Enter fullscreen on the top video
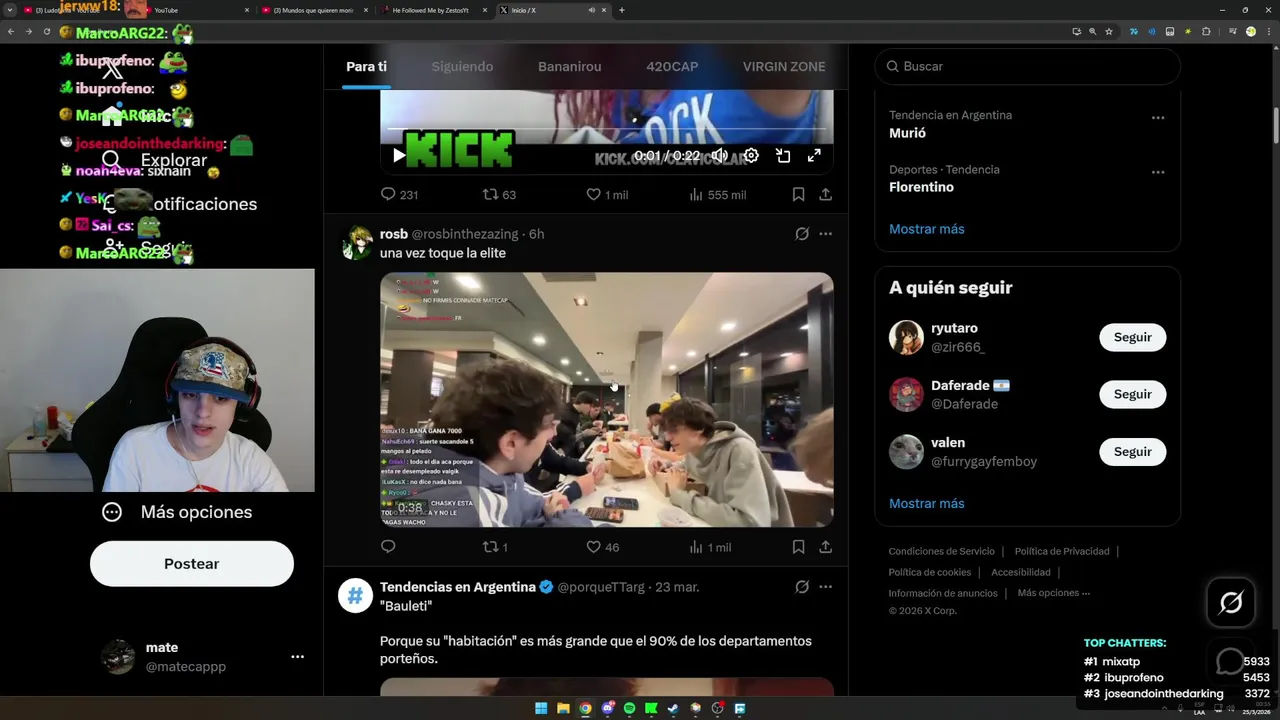Image resolution: width=1280 pixels, height=720 pixels. pos(814,155)
